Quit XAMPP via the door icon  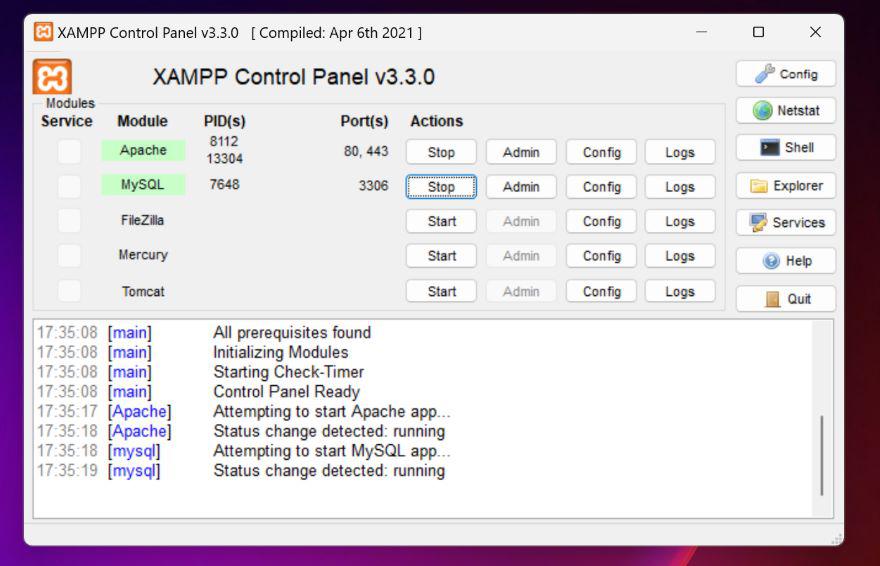(786, 299)
